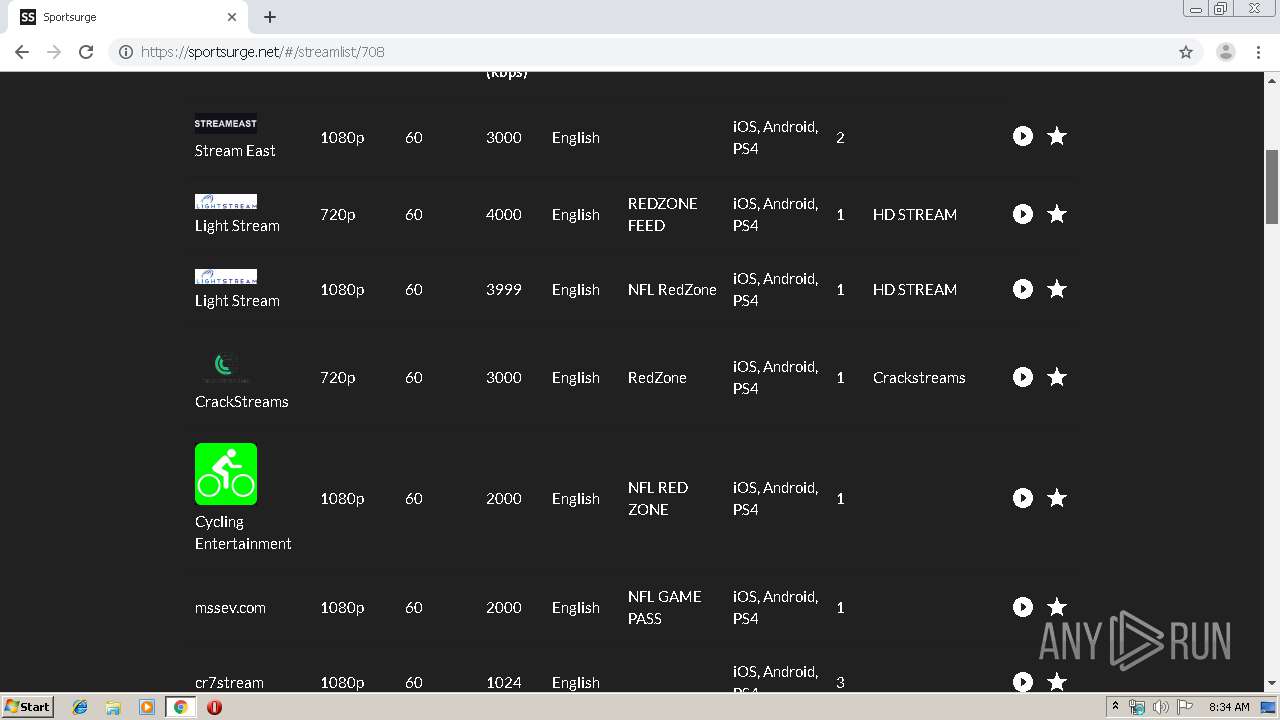The height and width of the screenshot is (720, 1280).
Task: Play the CrackStreams RedZone stream
Action: click(1022, 377)
